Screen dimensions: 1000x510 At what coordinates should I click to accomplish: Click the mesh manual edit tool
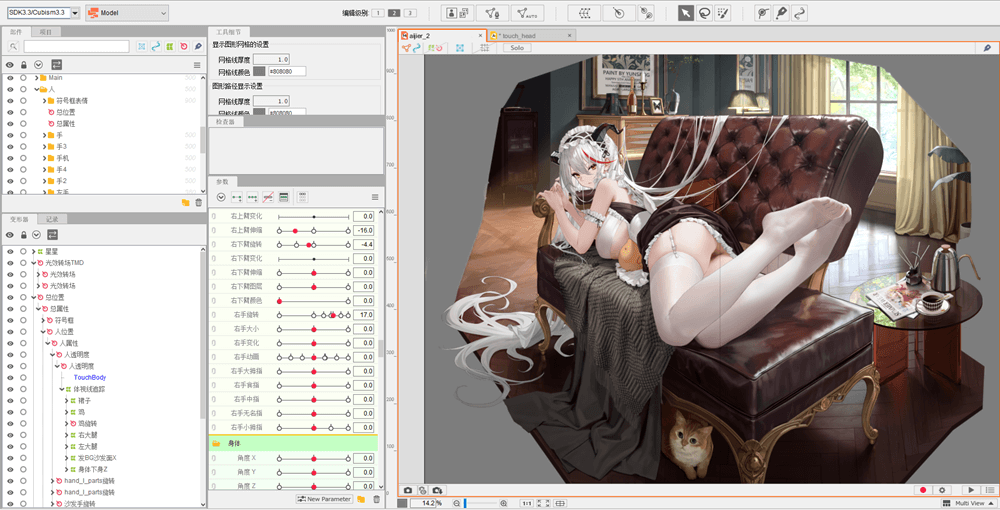click(492, 13)
